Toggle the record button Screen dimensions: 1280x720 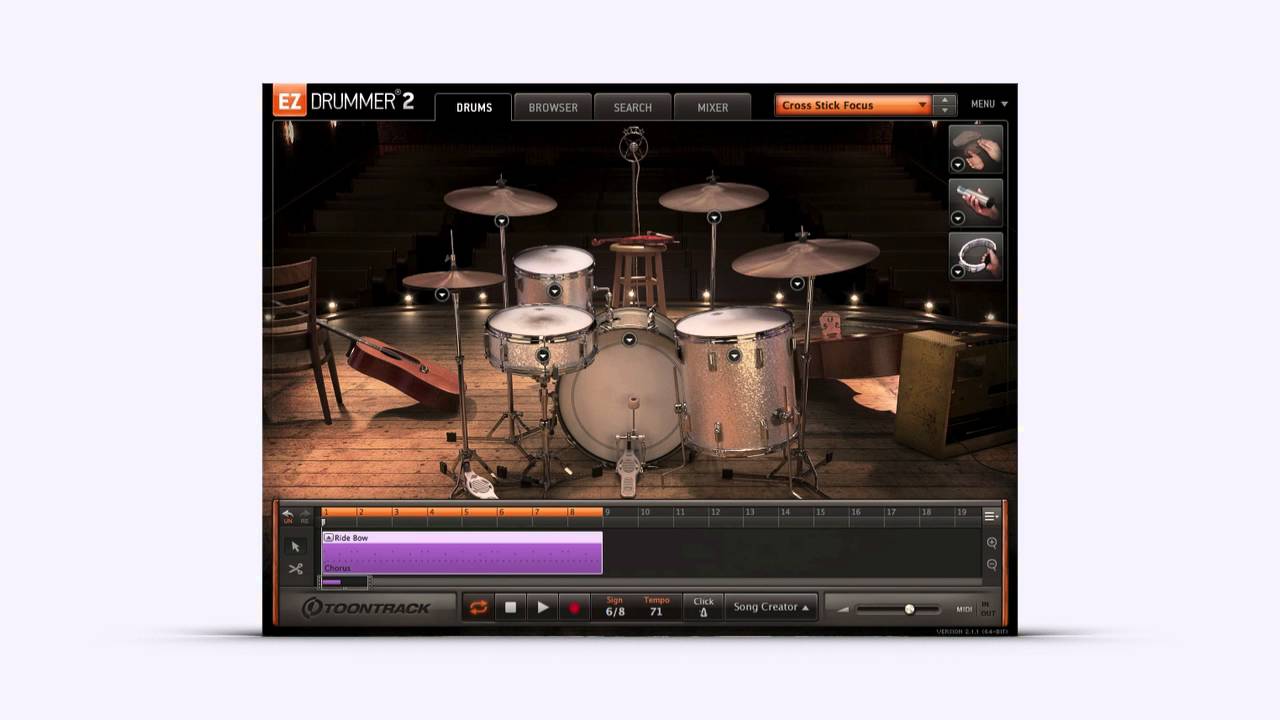574,607
